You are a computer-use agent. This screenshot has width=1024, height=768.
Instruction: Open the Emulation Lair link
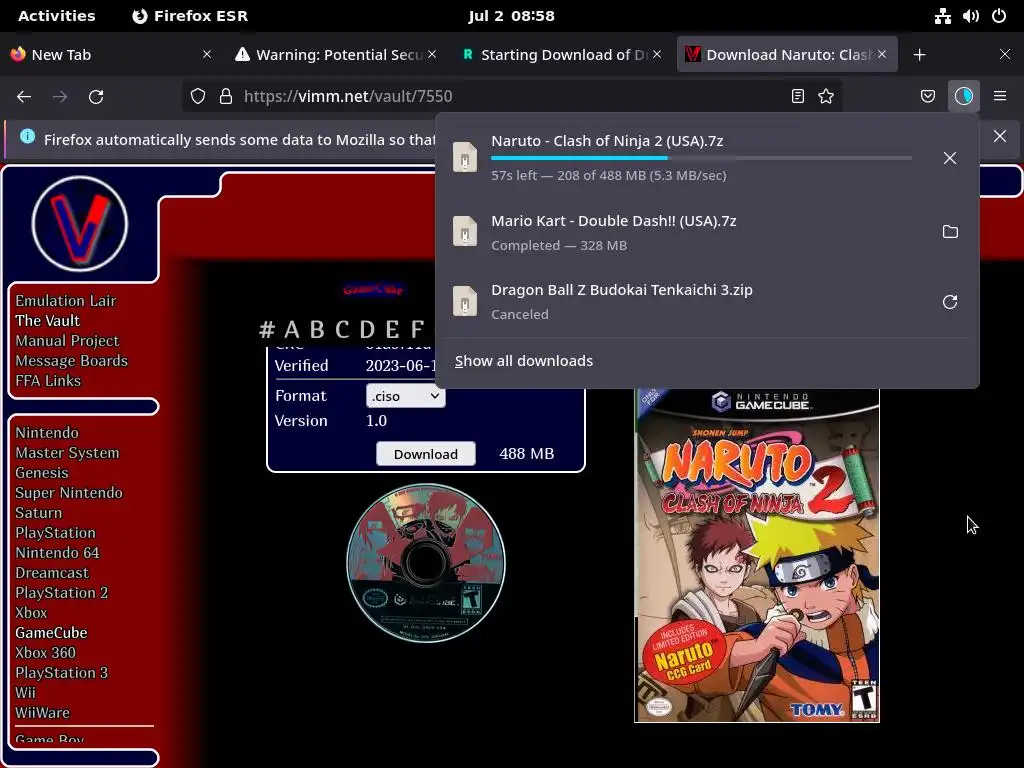65,301
